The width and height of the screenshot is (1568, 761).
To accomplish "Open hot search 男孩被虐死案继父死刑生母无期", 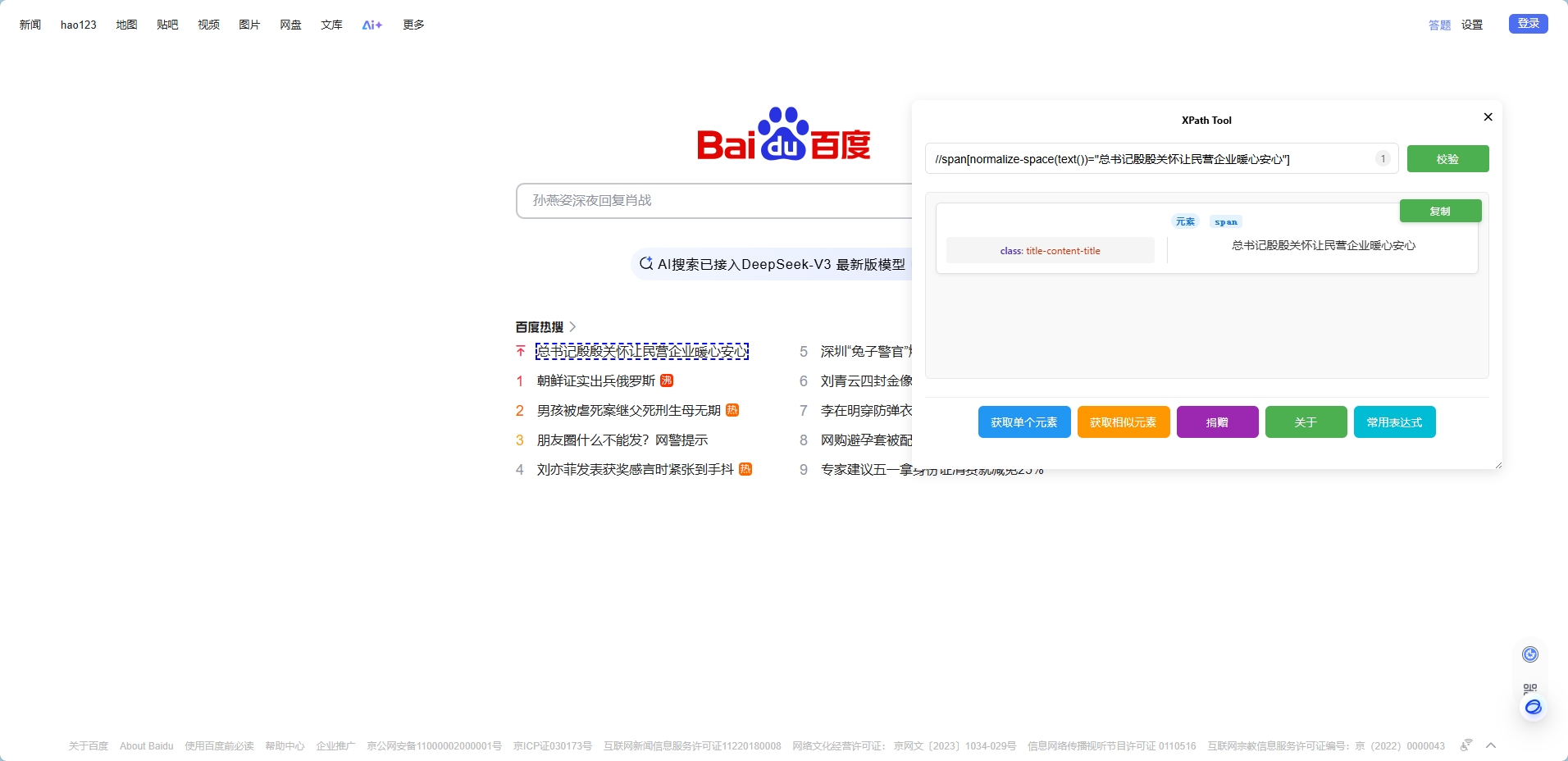I will coord(629,410).
